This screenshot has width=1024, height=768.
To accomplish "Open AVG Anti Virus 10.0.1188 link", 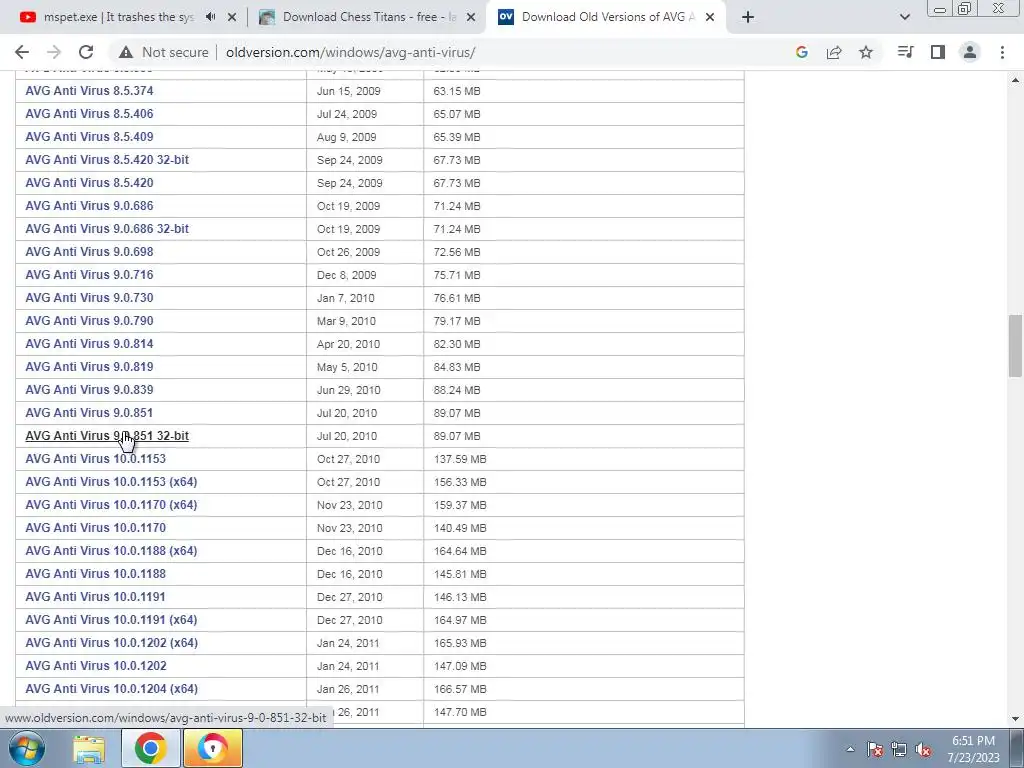I will click(95, 574).
